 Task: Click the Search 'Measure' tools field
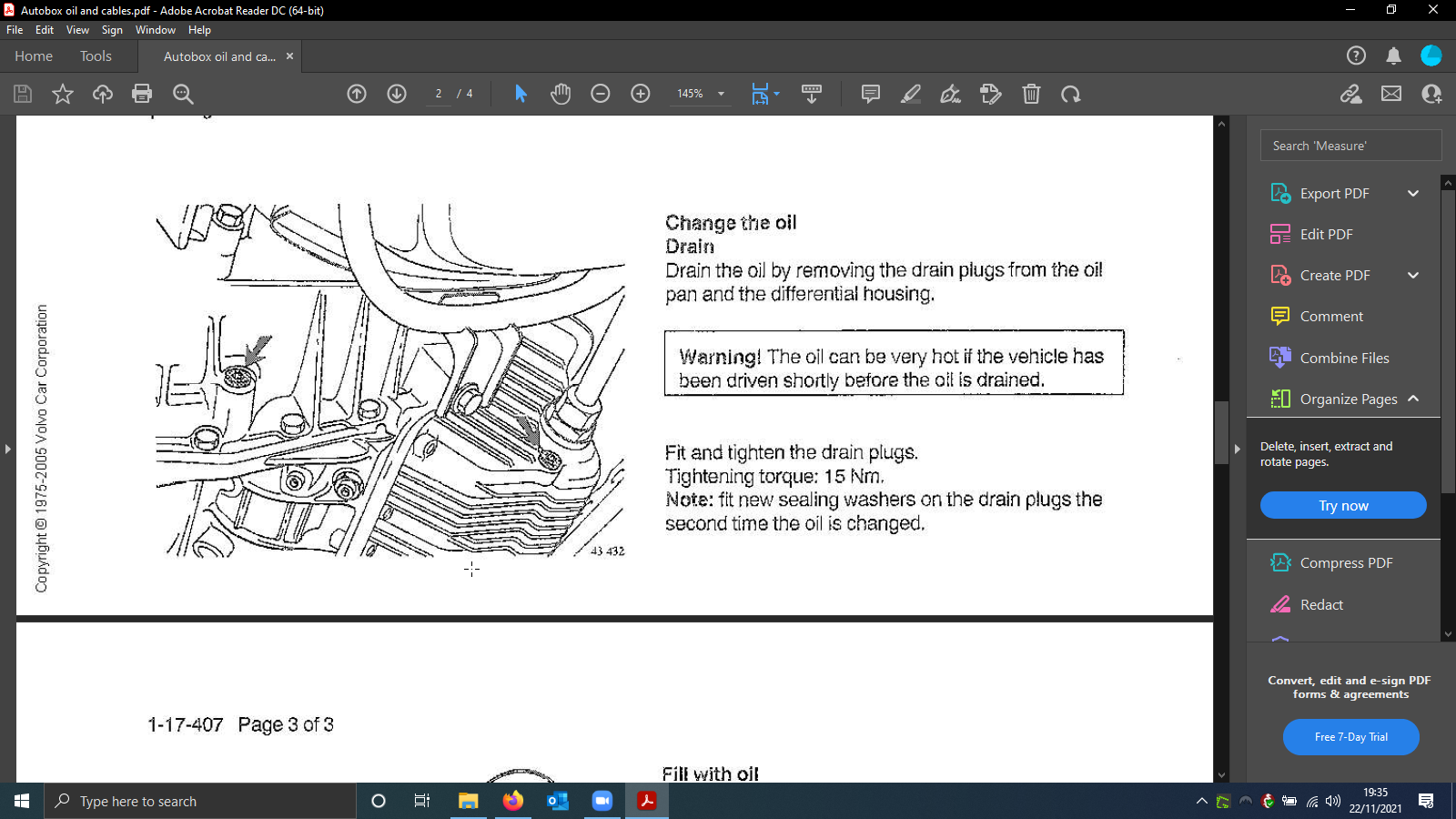pos(1350,146)
